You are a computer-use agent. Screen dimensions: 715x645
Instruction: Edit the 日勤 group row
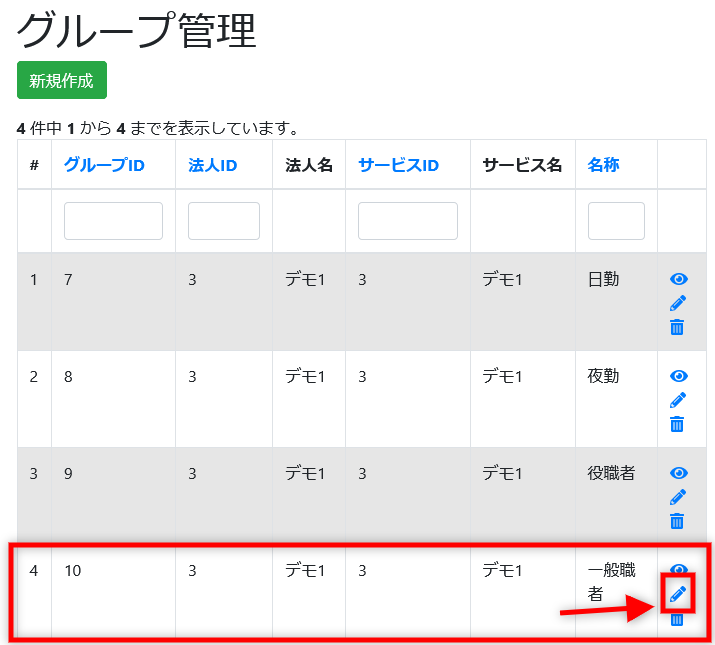(x=678, y=303)
